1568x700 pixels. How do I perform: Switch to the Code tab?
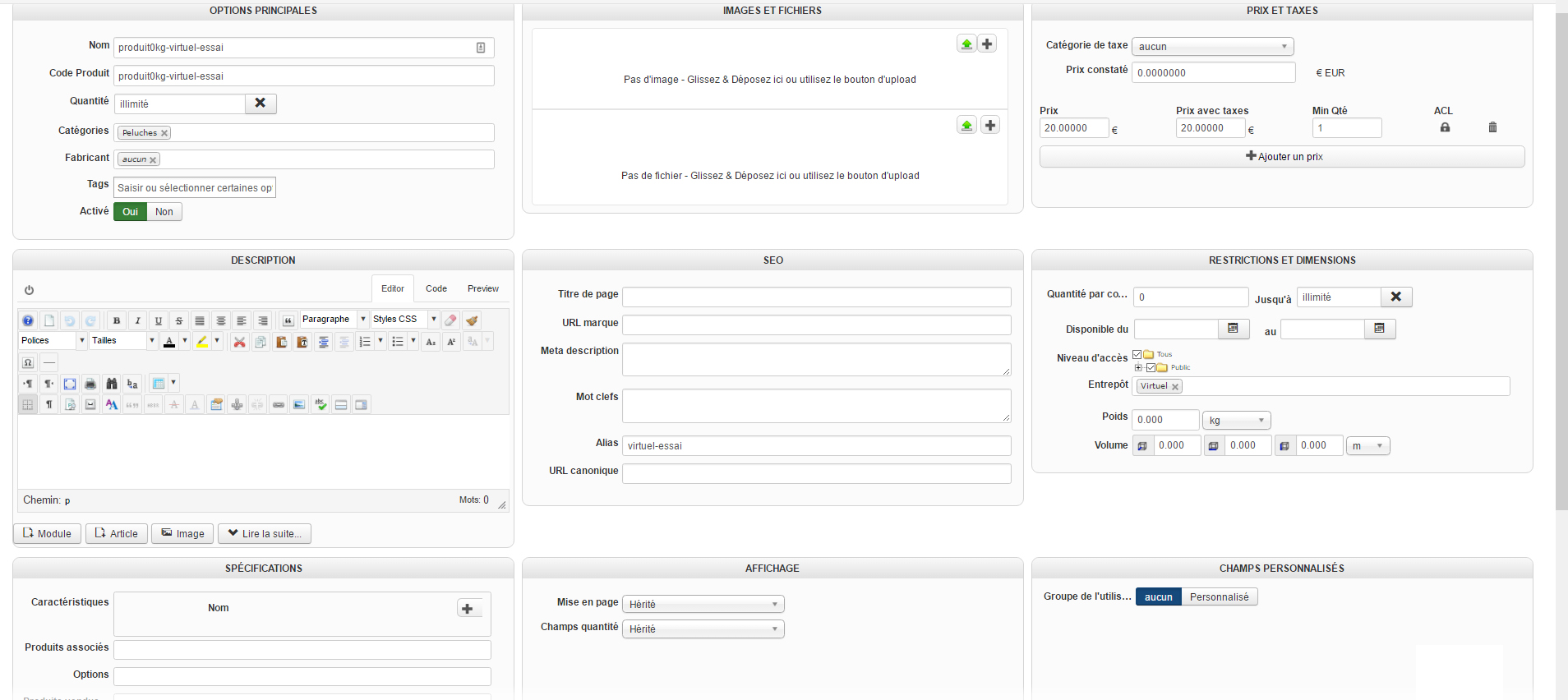point(436,288)
